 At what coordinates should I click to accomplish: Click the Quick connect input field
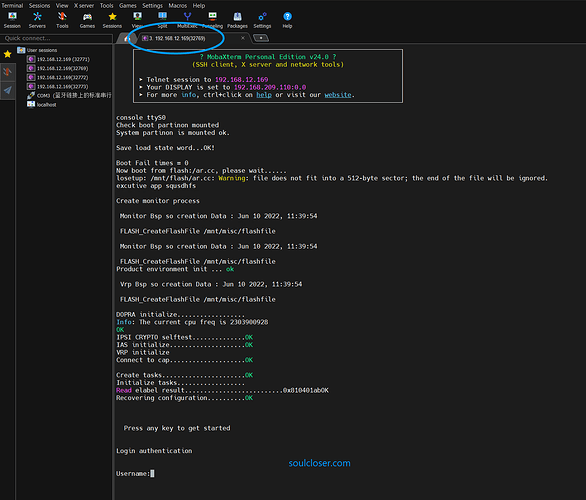tap(56, 38)
